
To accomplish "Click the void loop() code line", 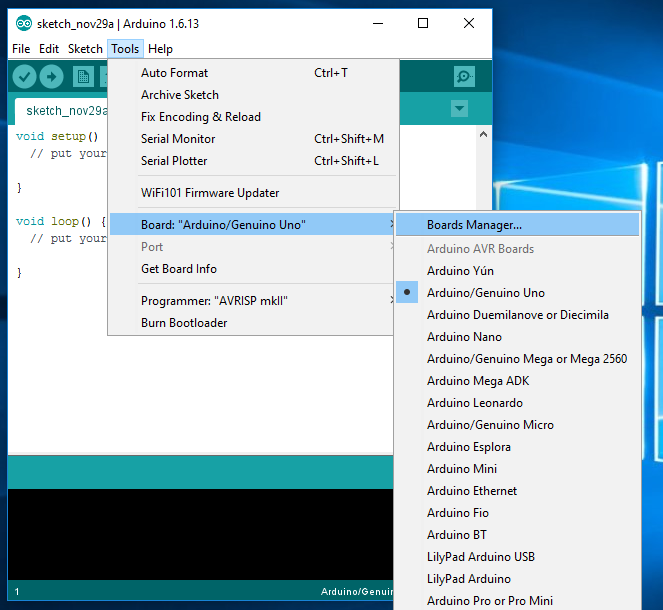I will 60,221.
